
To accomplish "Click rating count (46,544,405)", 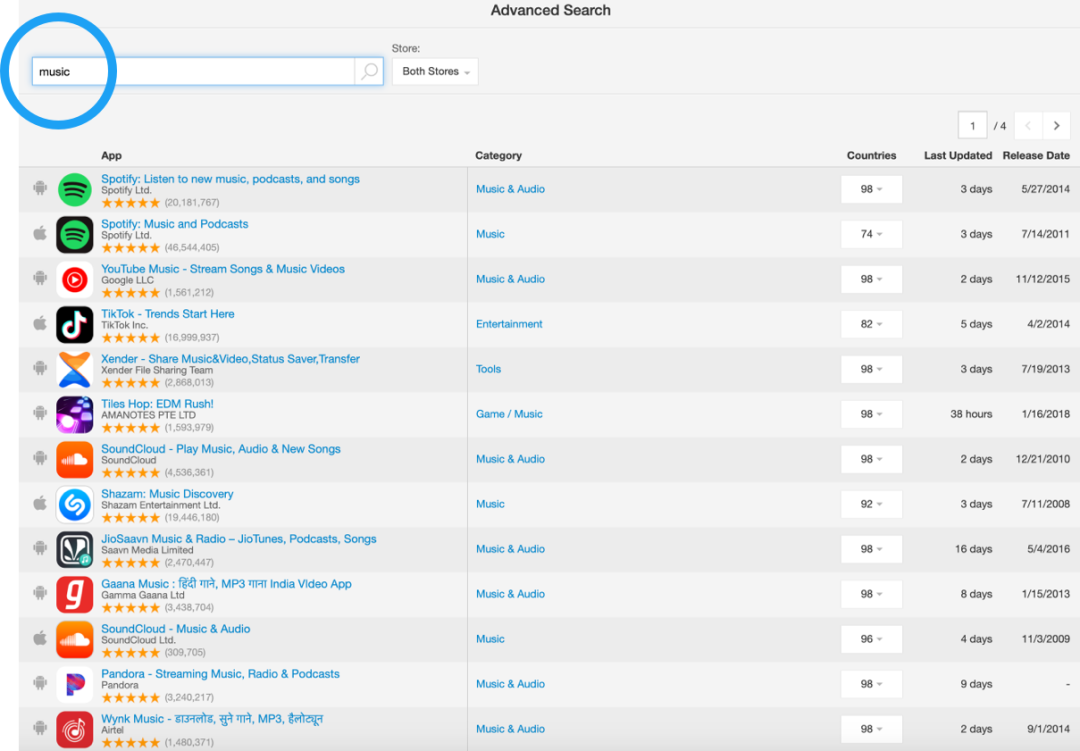I will click(x=191, y=247).
